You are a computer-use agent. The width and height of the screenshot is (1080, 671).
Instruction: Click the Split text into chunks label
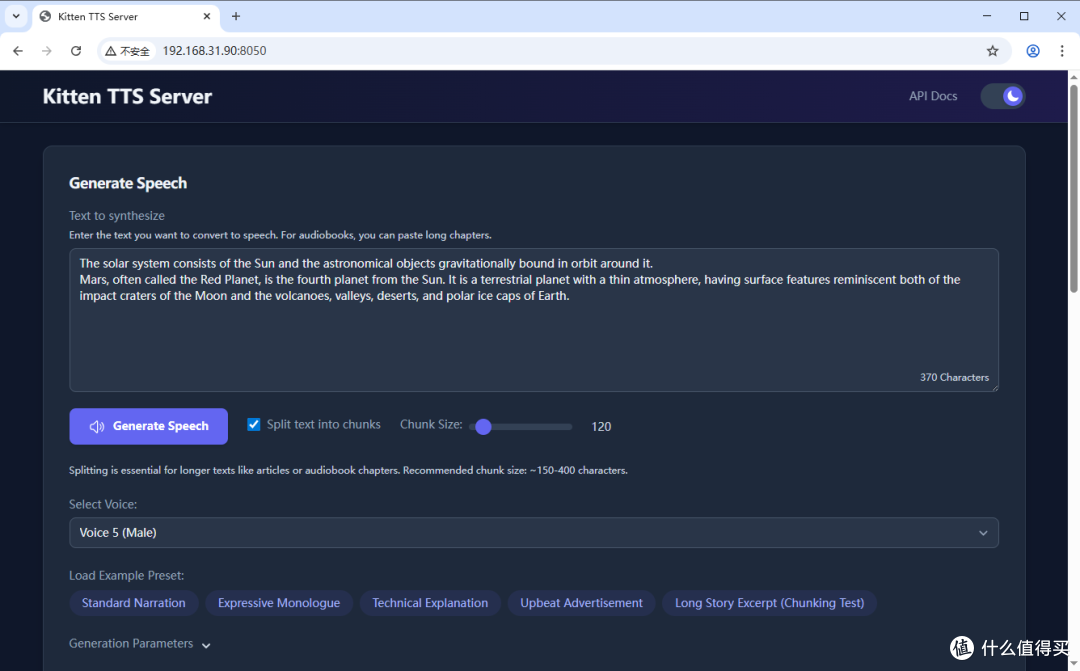(x=324, y=424)
